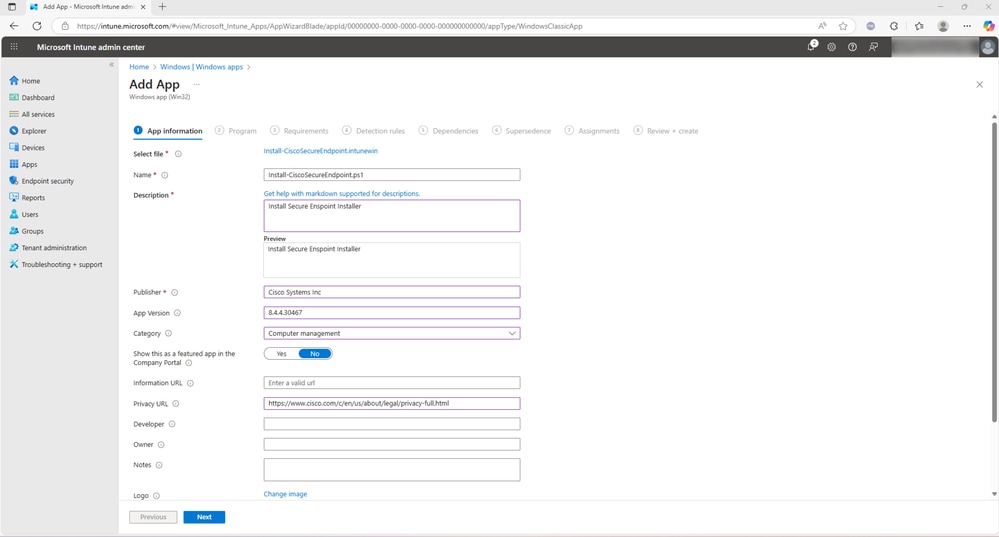Viewport: 999px width, 537px height.
Task: Open the Reports sidebar icon
Action: click(x=13, y=197)
